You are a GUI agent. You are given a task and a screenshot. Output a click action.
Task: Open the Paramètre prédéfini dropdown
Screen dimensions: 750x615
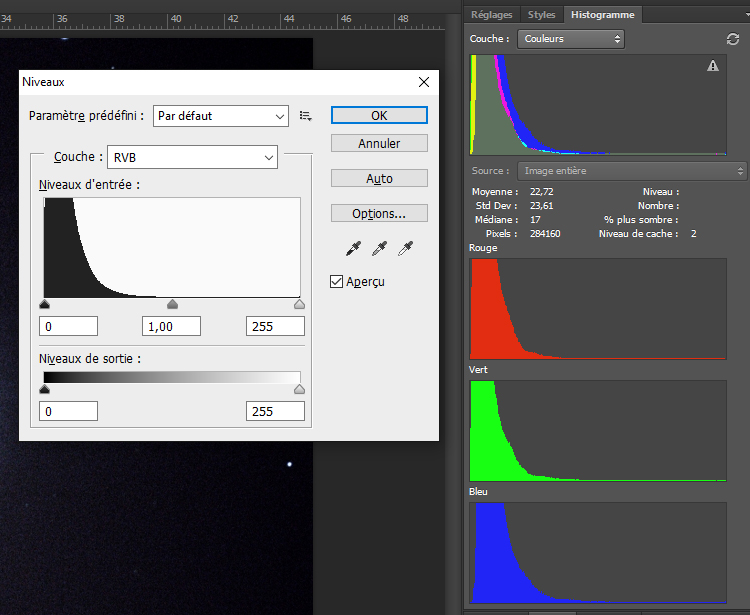point(221,116)
